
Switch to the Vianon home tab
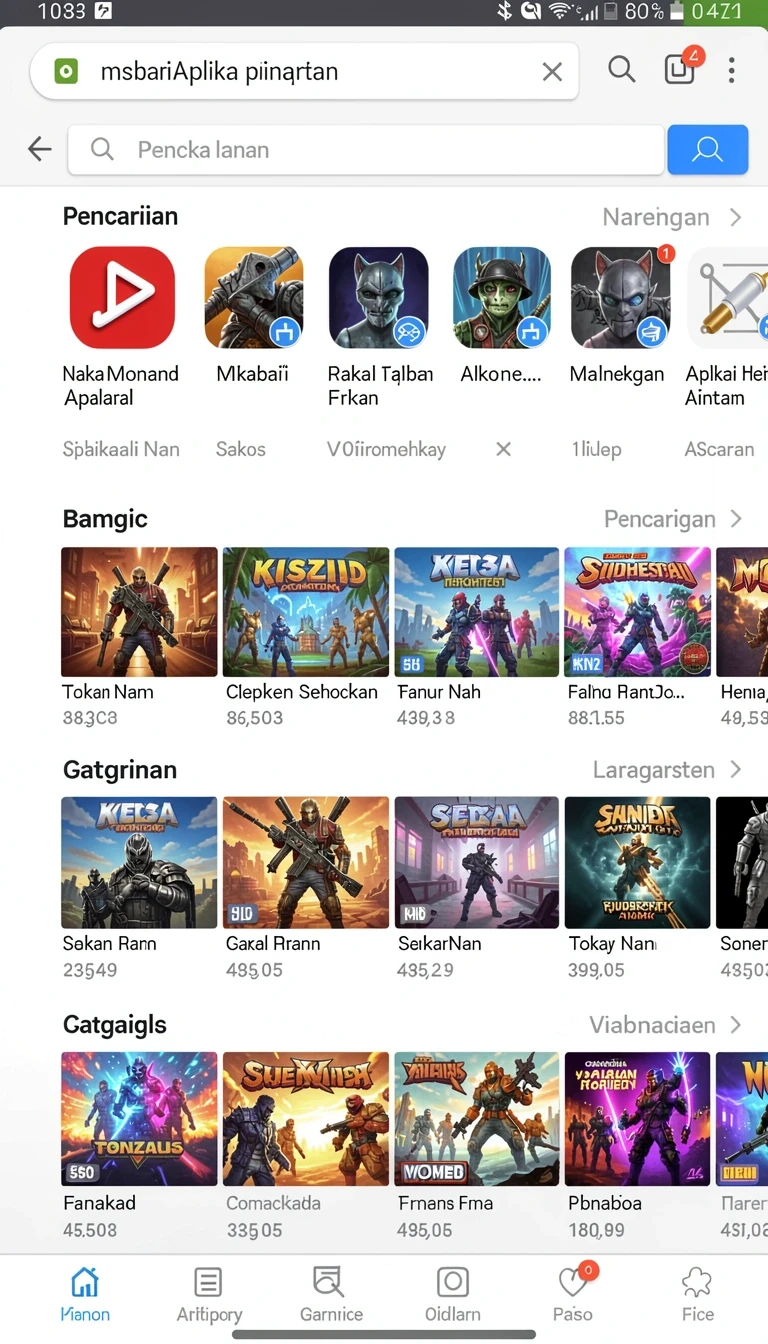(x=85, y=1294)
